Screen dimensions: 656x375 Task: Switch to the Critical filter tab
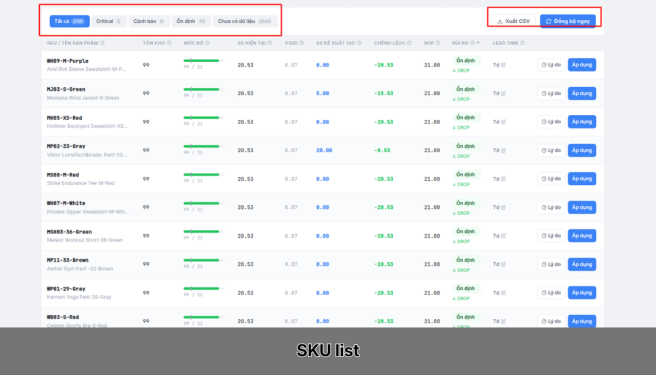pos(109,21)
